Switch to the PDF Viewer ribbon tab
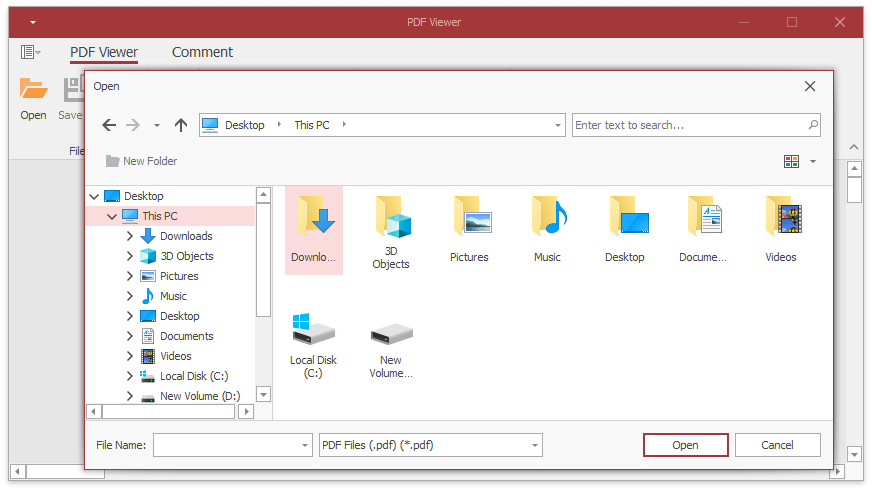 [104, 52]
